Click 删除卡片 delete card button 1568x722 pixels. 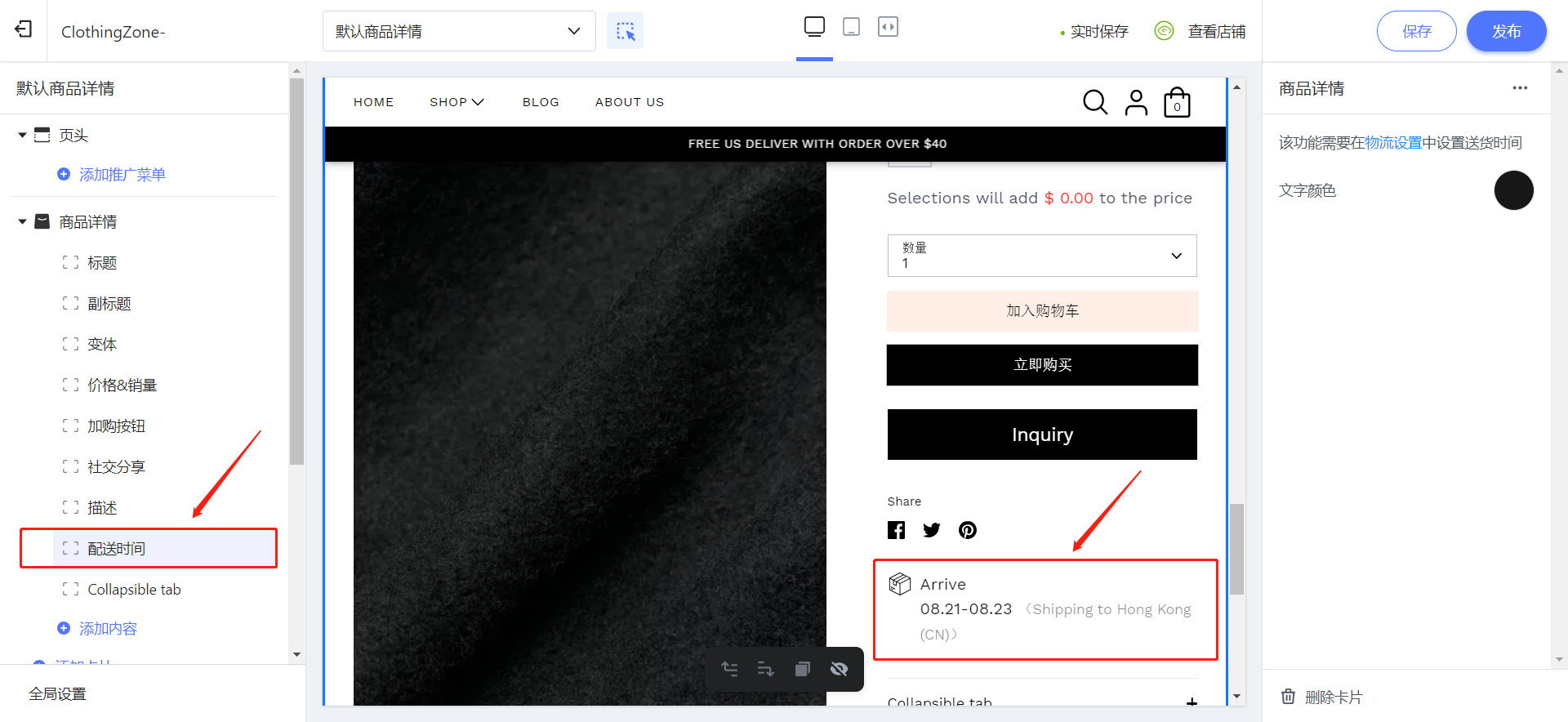pos(1321,697)
